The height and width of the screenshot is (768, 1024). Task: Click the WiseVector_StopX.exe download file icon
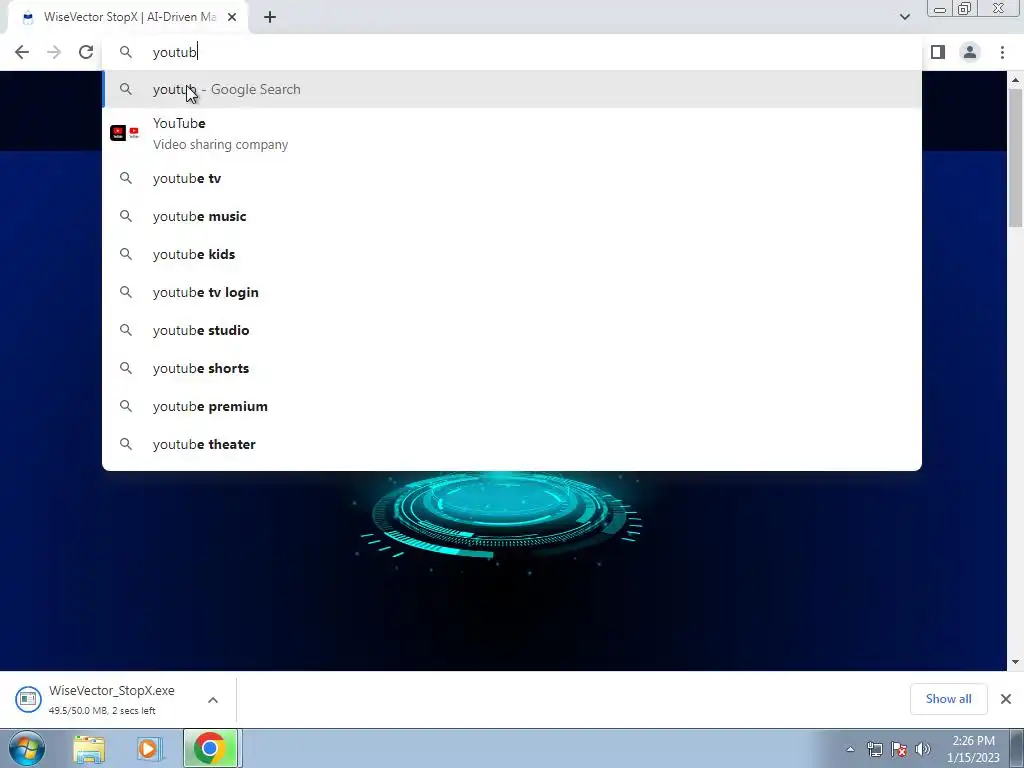coord(28,699)
